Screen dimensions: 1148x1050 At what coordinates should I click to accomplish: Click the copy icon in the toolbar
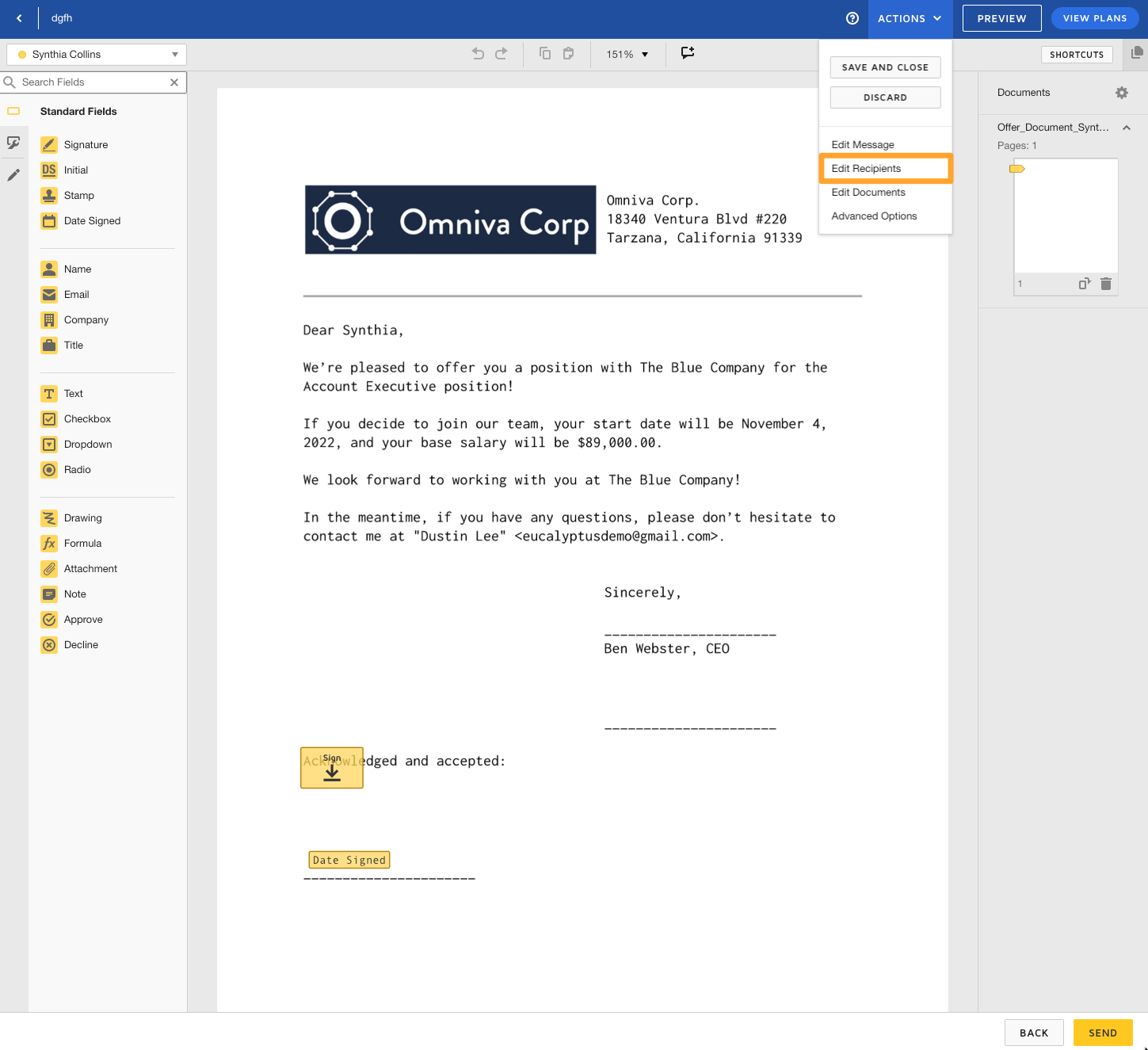(x=544, y=53)
